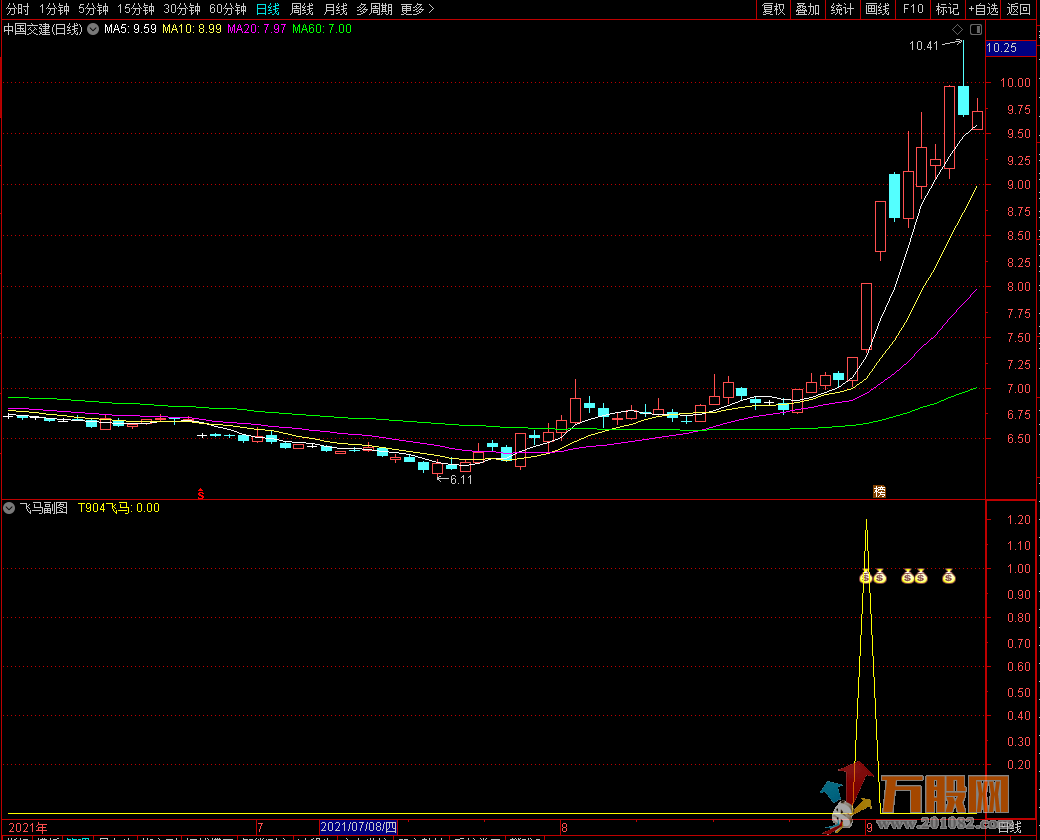The height and width of the screenshot is (840, 1040).
Task: Switch to 1分钟 period
Action: click(54, 9)
